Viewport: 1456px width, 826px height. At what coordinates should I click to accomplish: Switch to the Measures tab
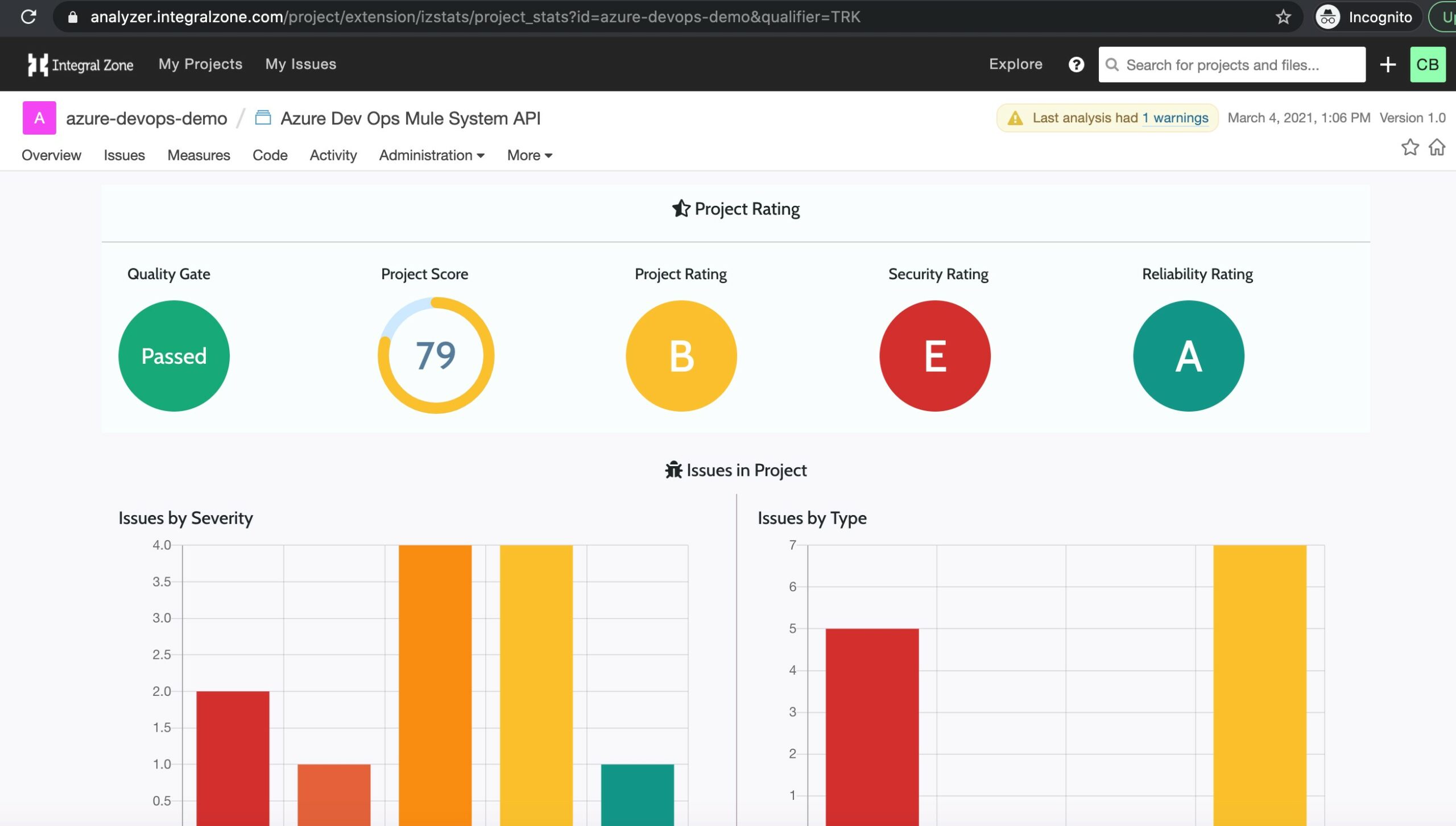tap(198, 155)
